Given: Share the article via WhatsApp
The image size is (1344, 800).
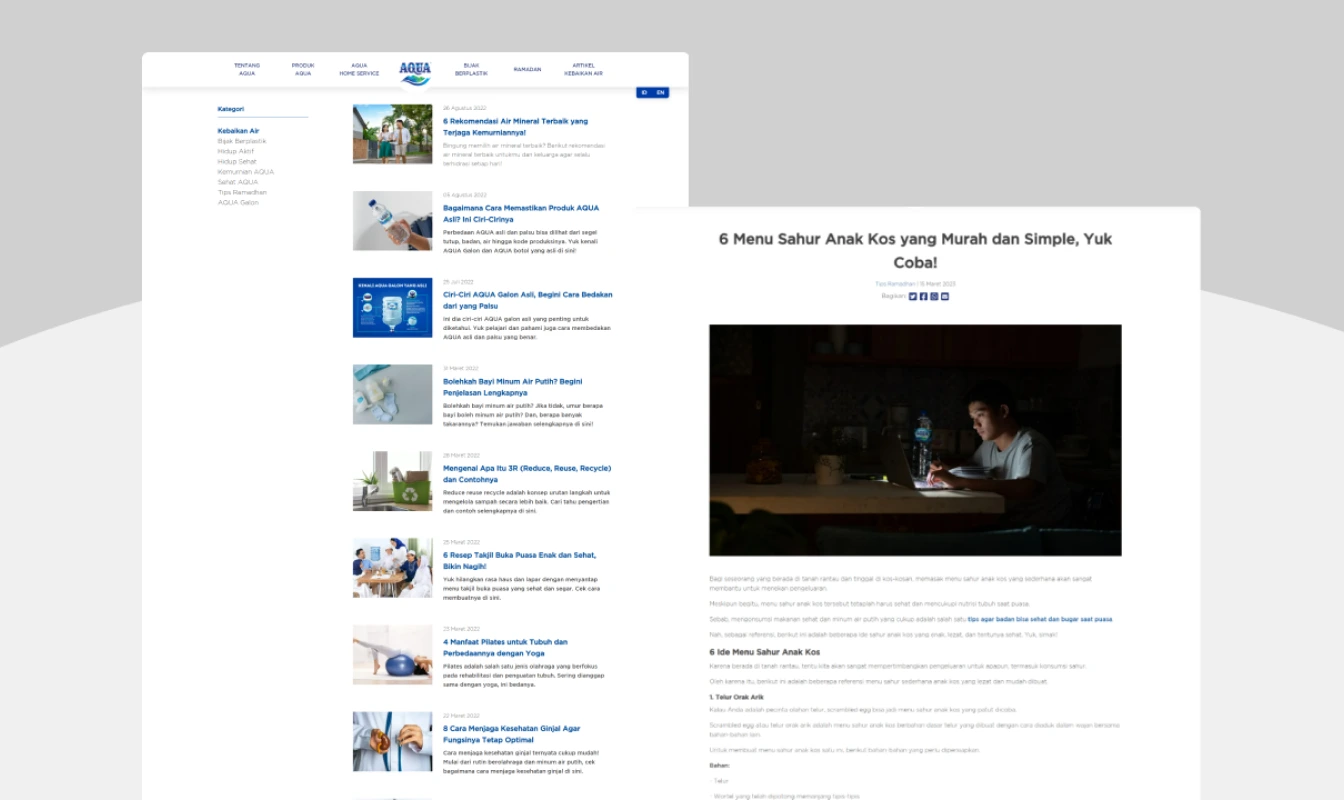Looking at the screenshot, I should pyautogui.click(x=934, y=296).
